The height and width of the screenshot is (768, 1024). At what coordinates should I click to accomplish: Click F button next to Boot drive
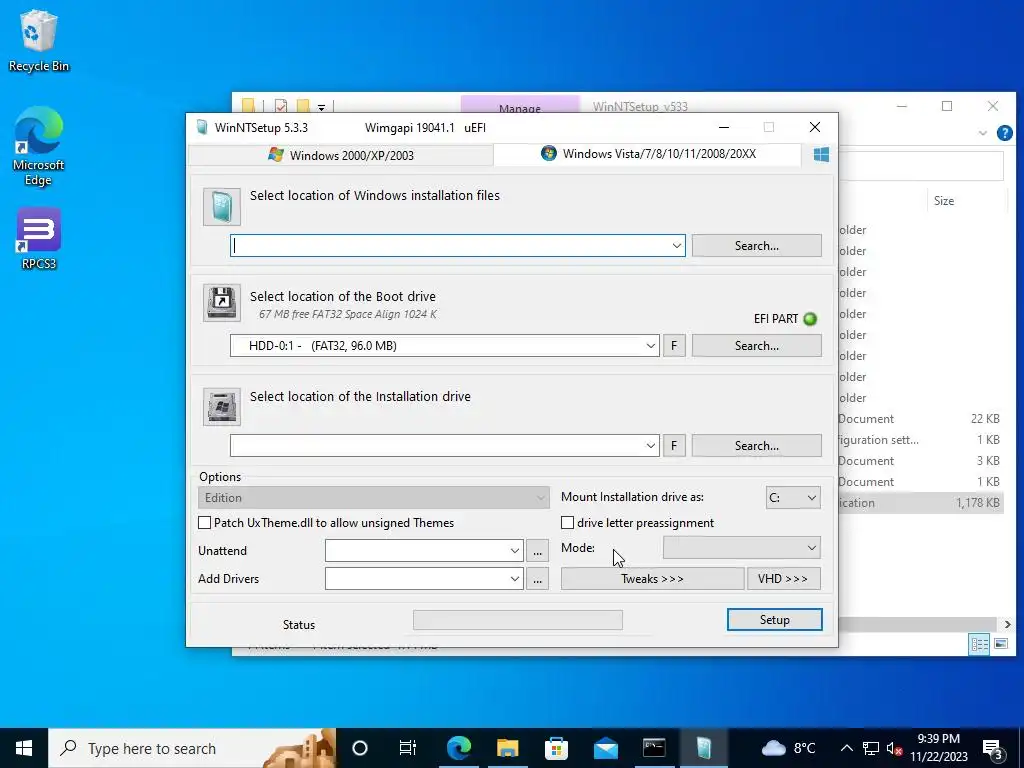point(674,345)
